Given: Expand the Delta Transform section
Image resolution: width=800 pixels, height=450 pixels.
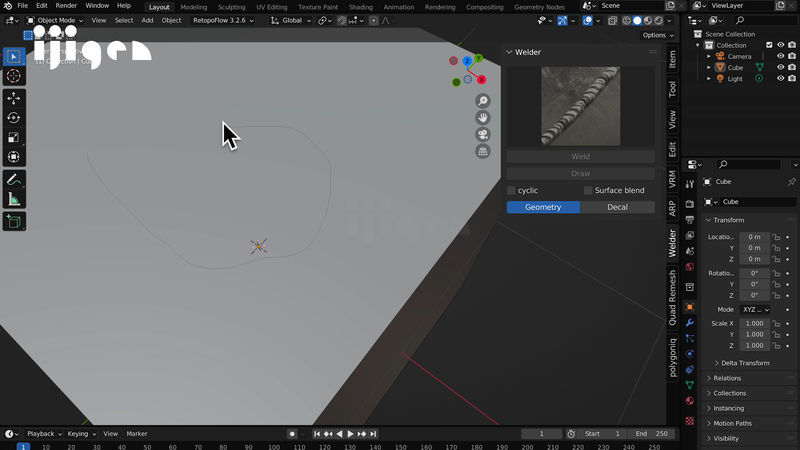Looking at the screenshot, I should tap(745, 363).
